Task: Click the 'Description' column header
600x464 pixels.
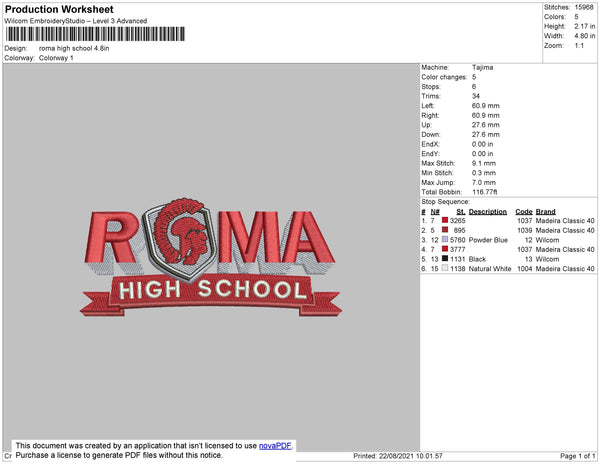Action: click(488, 212)
